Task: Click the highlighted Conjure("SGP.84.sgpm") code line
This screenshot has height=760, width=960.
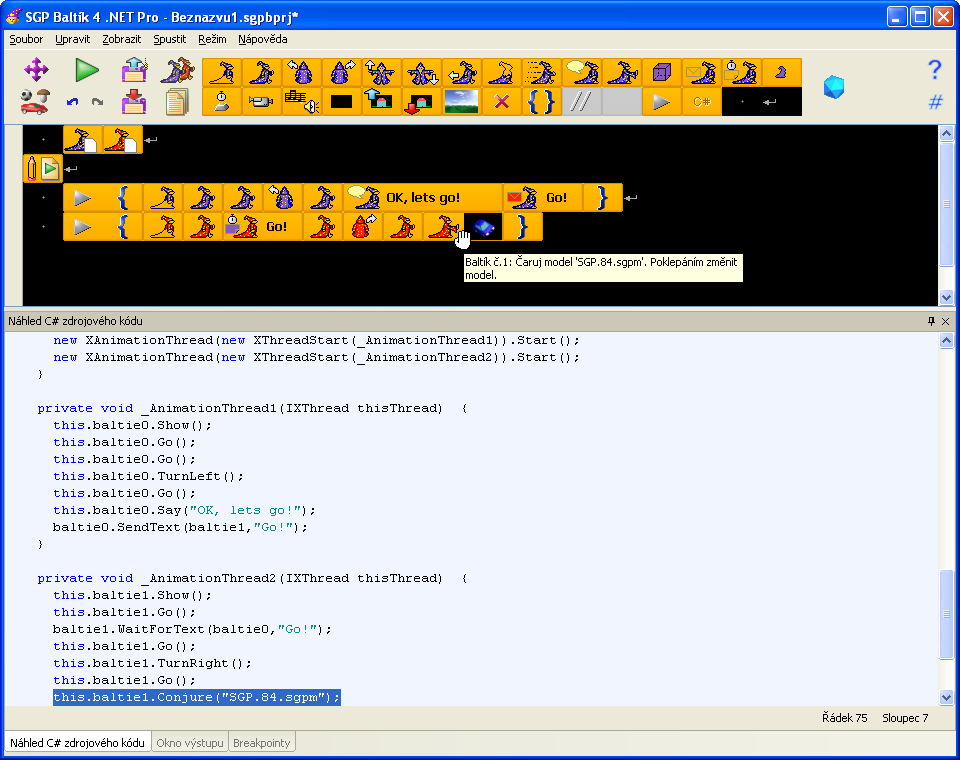Action: pyautogui.click(x=197, y=697)
